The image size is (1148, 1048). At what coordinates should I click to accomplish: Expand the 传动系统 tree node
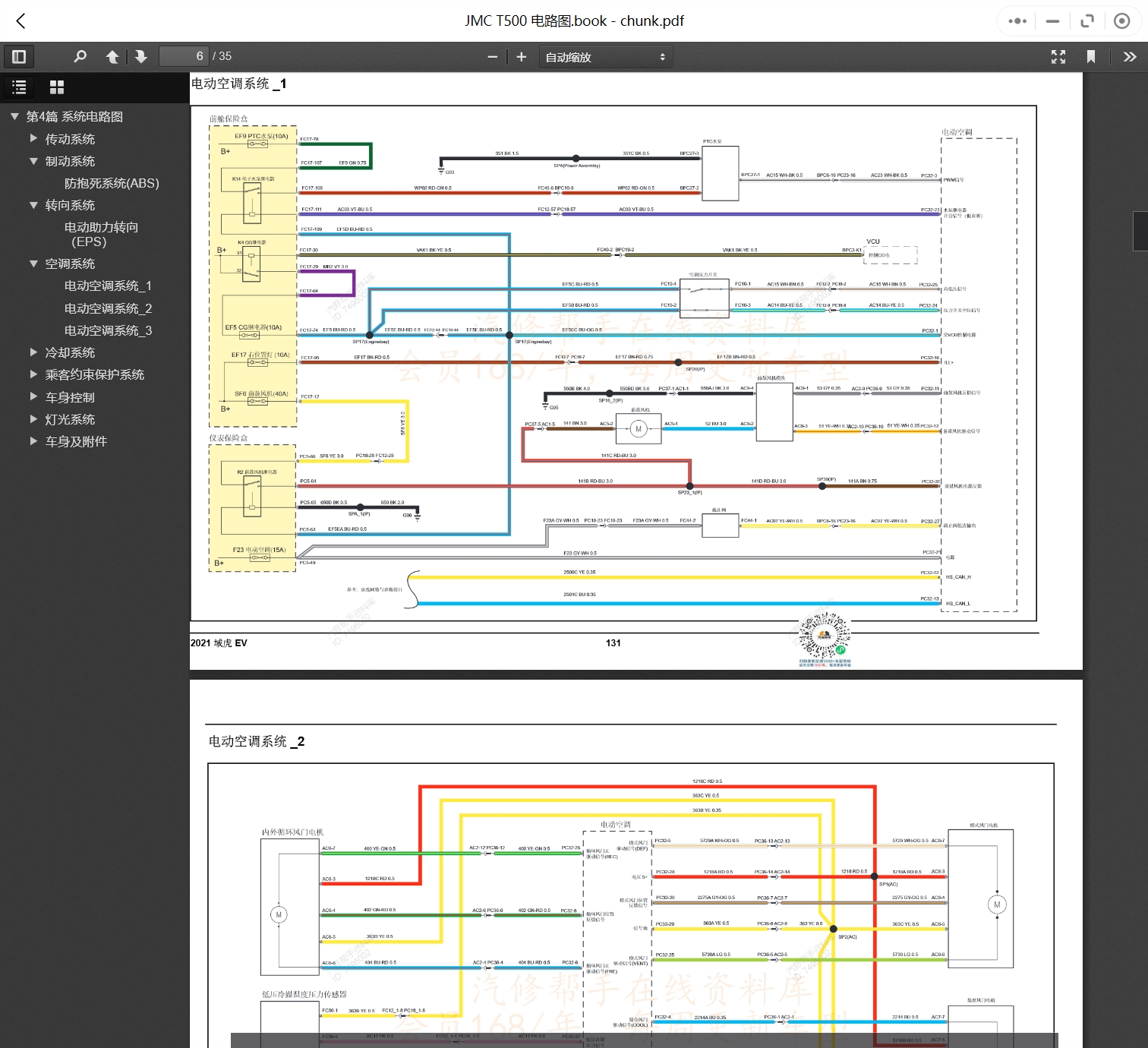point(33,139)
